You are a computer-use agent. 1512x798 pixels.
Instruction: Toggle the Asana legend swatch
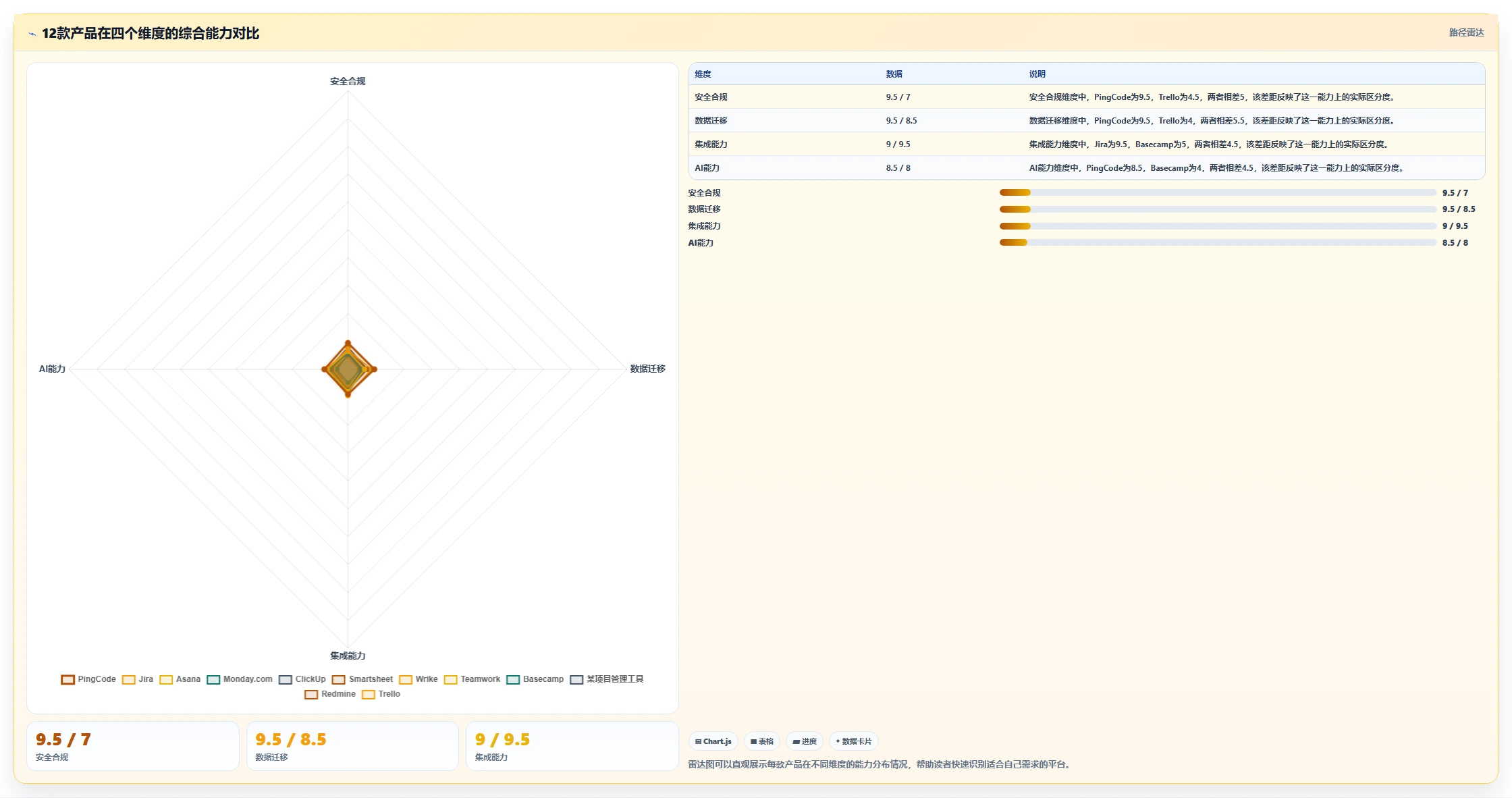coord(166,679)
